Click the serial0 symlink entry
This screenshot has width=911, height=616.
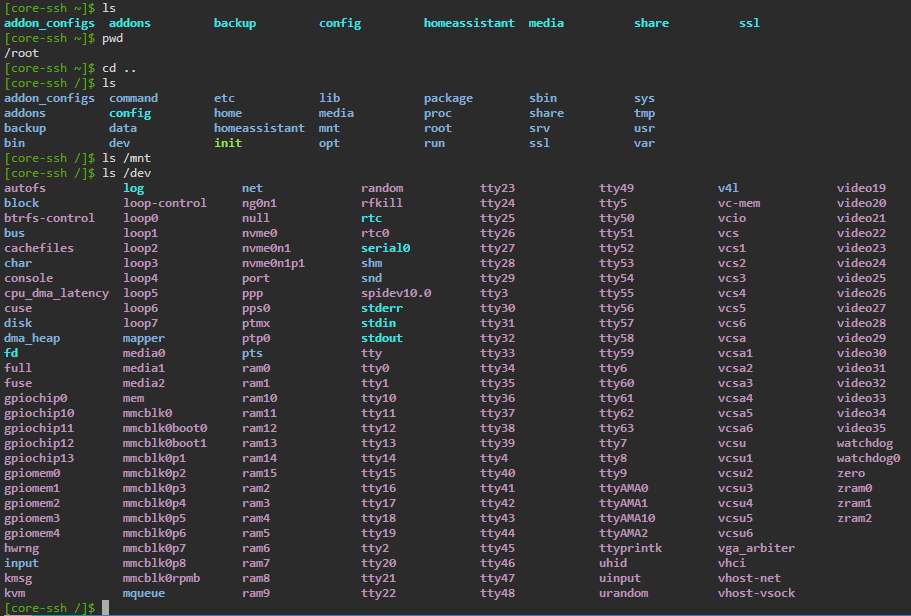386,248
